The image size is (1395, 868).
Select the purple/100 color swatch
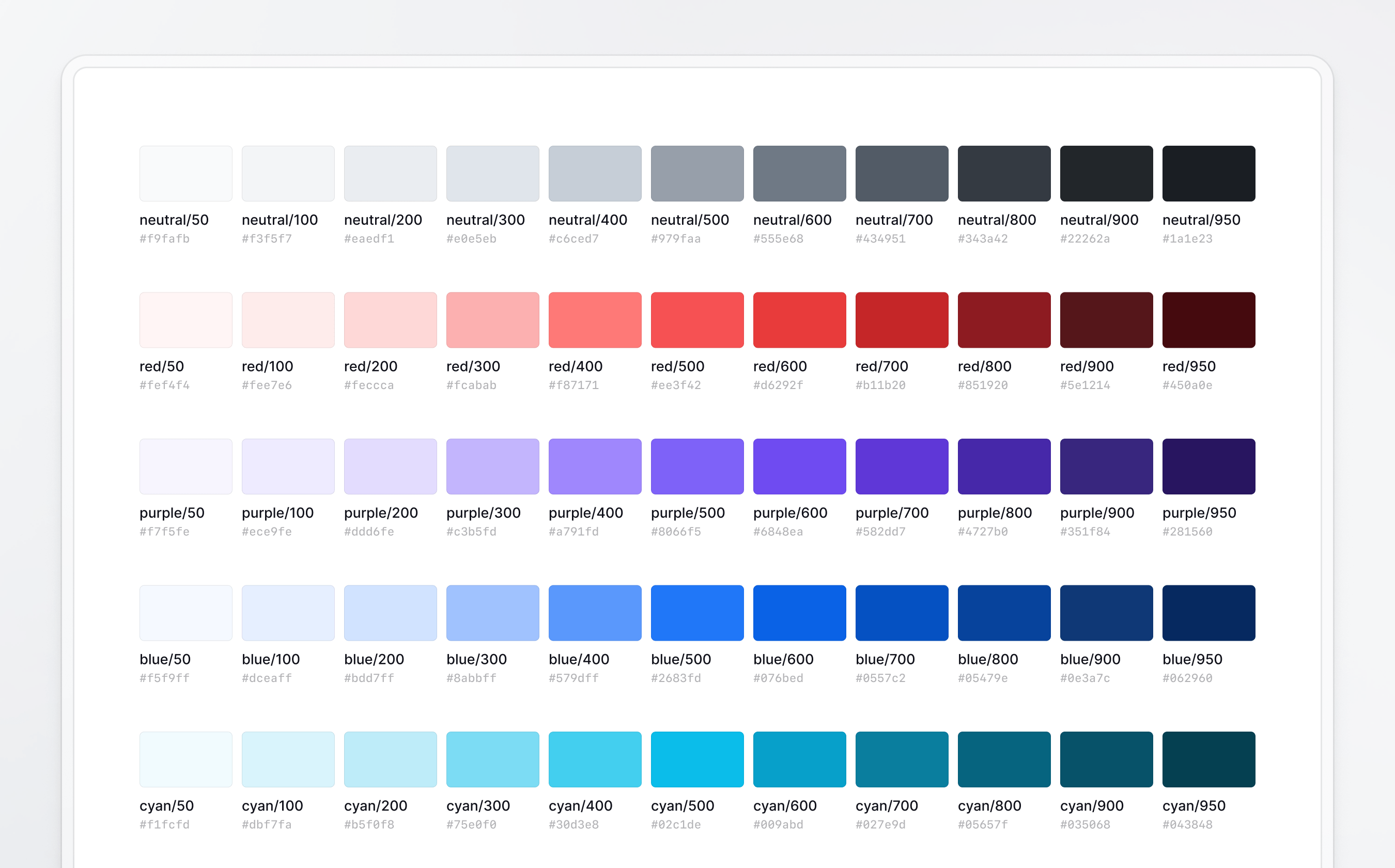287,466
